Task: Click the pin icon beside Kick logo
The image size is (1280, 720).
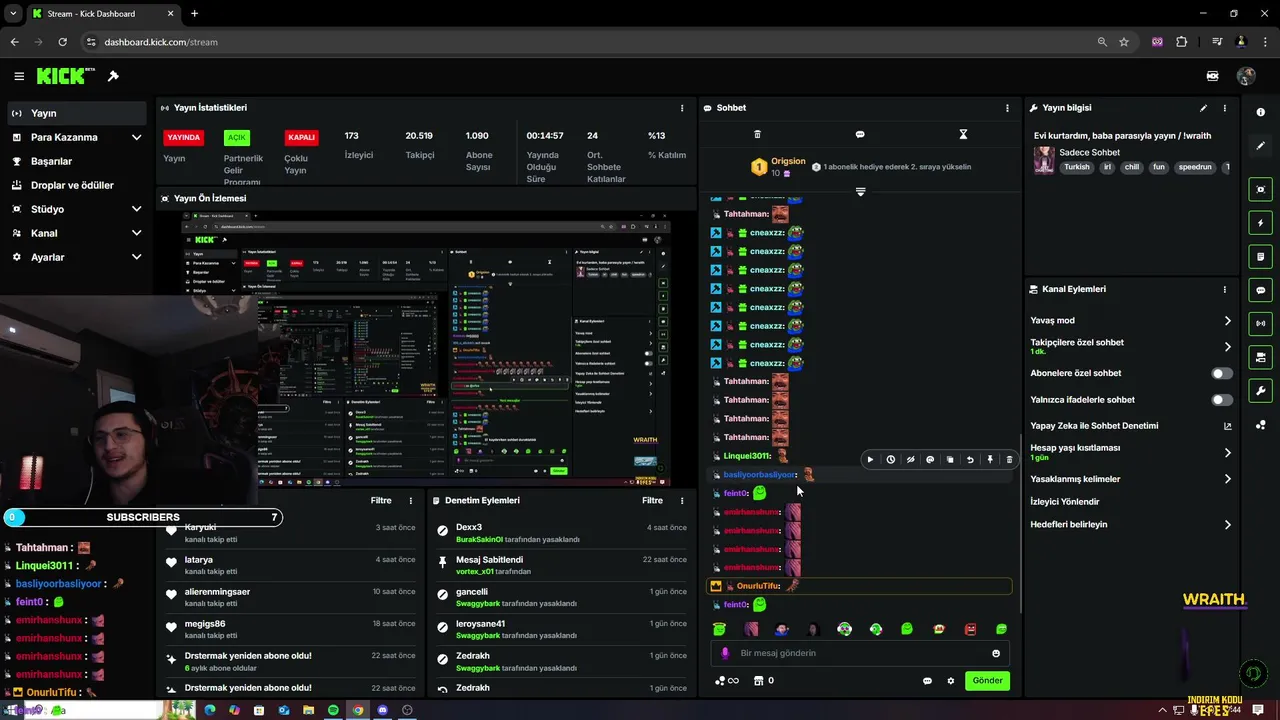Action: tap(113, 76)
